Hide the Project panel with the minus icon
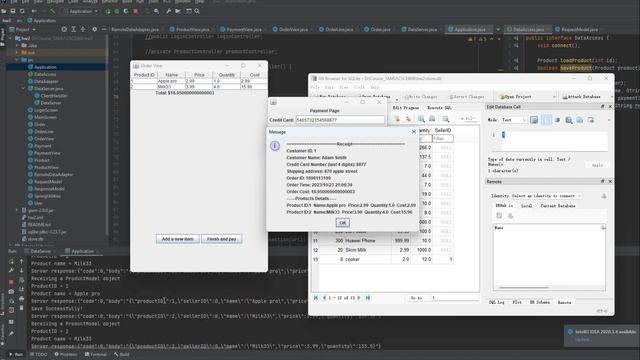640x360 pixels. click(104, 29)
